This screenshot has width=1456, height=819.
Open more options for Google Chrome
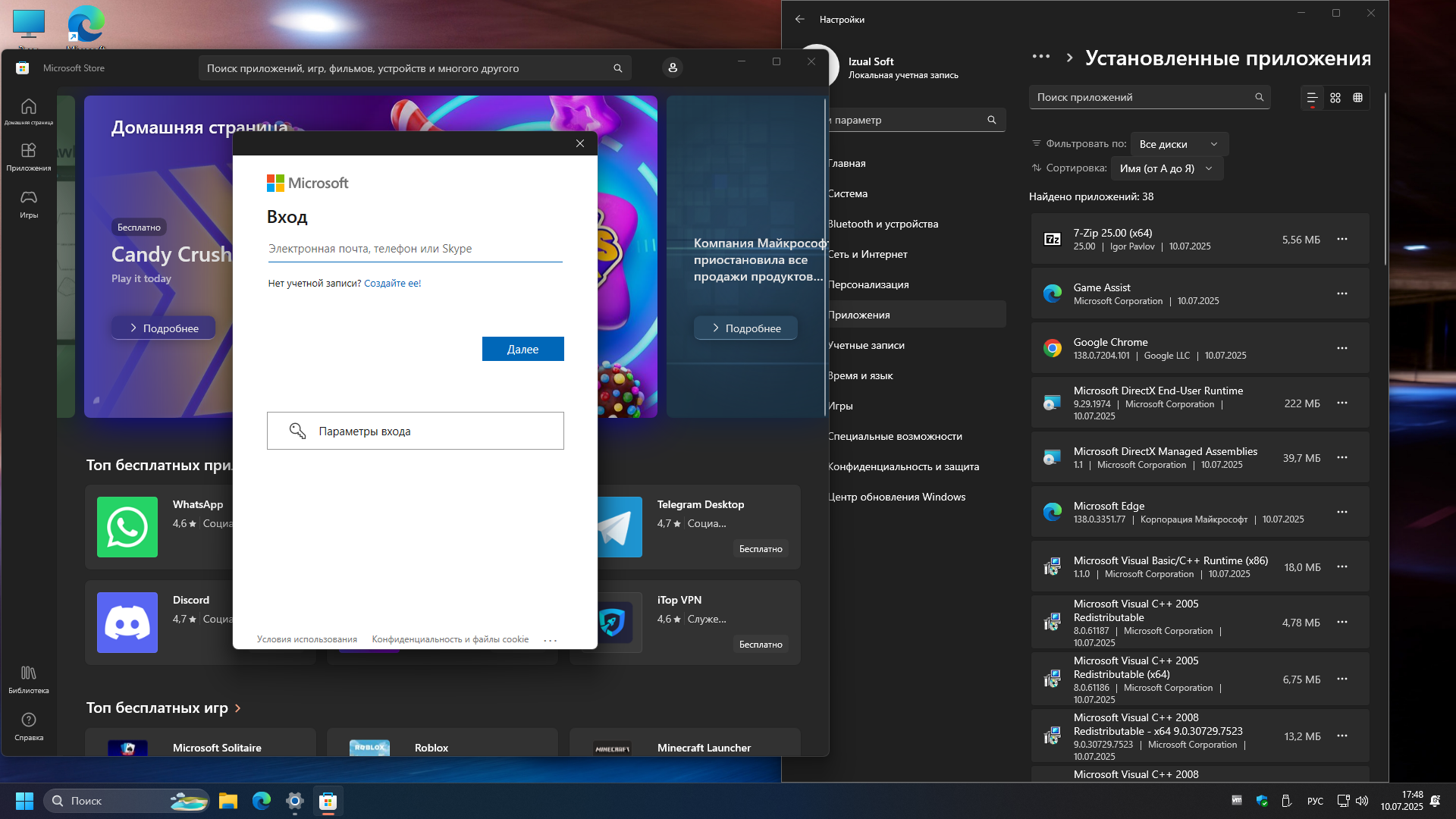click(1342, 348)
